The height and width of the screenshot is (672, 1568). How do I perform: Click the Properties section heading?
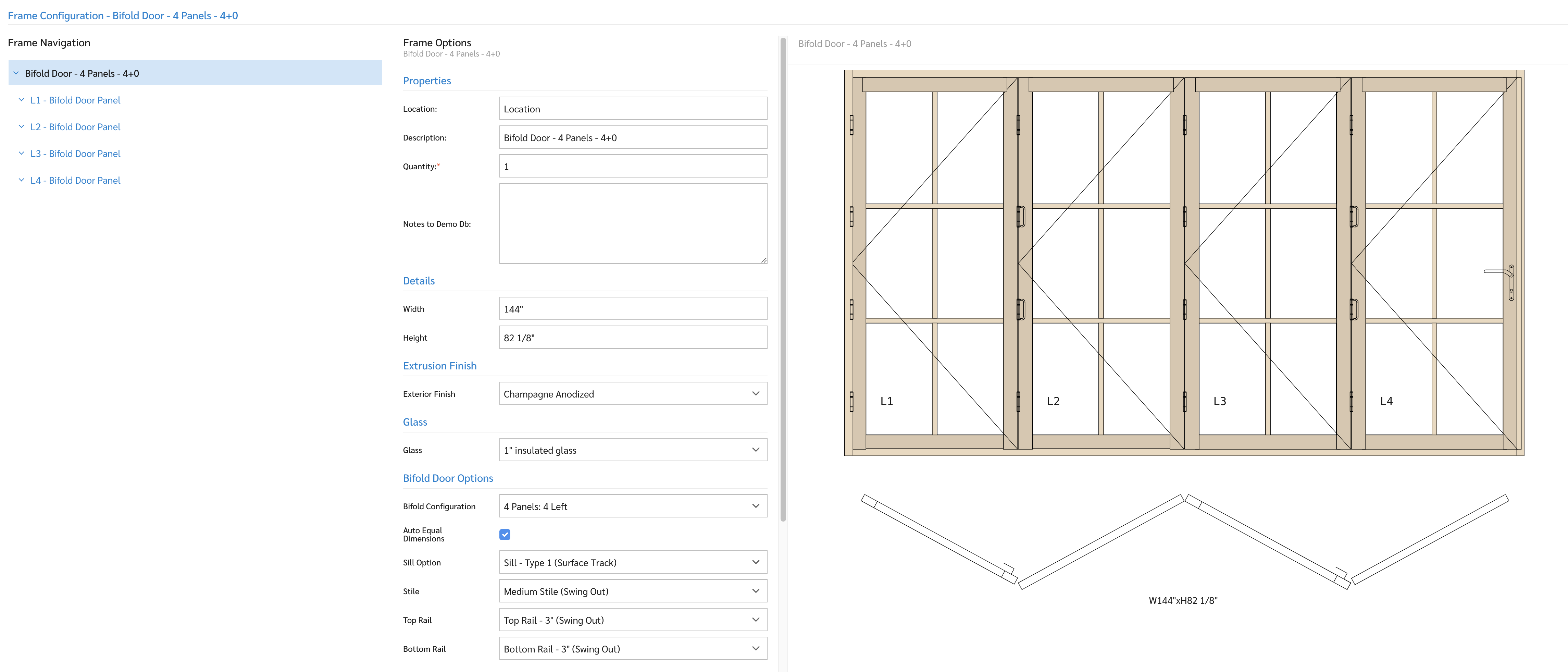click(x=427, y=81)
